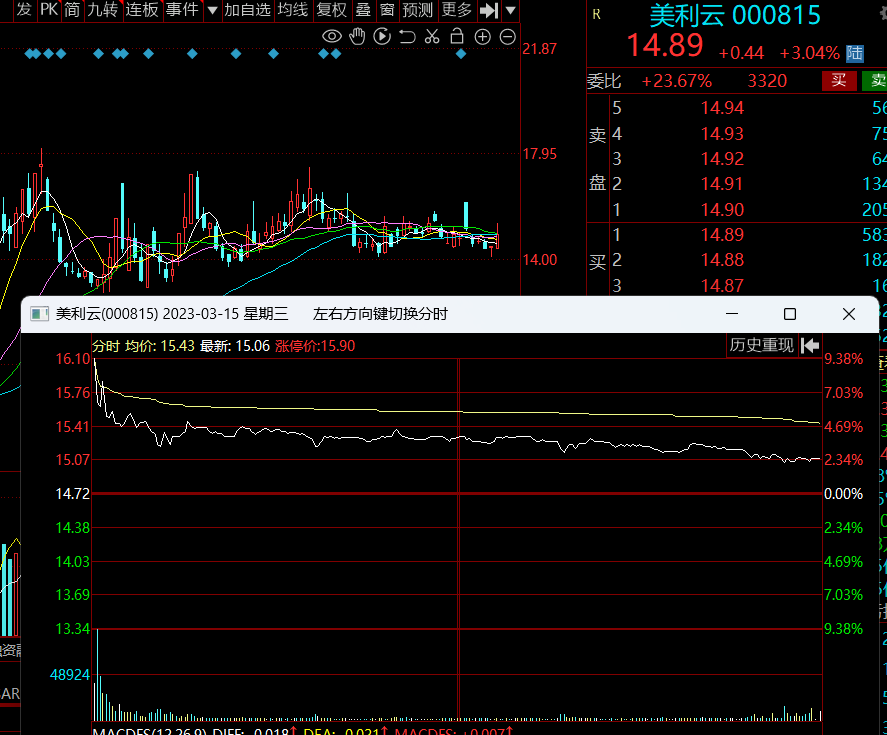
Task: Select the hand pan tool
Action: click(x=357, y=37)
